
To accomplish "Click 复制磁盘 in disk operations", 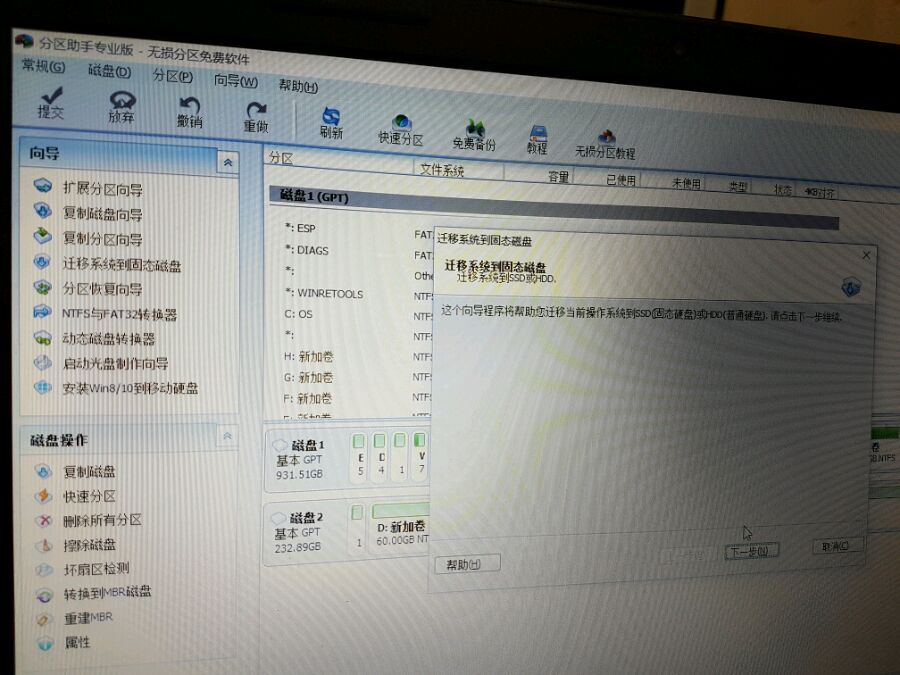I will click(x=75, y=471).
